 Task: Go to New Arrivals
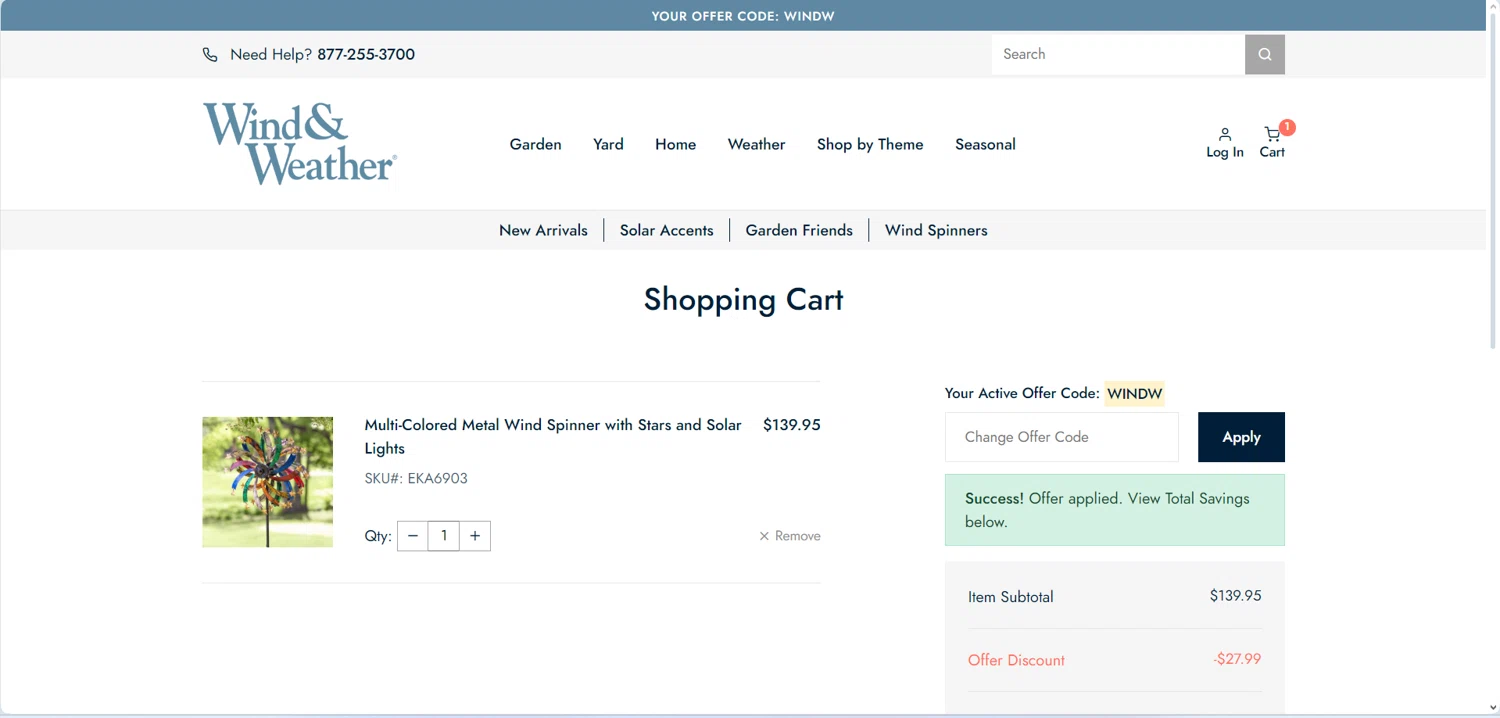point(543,230)
